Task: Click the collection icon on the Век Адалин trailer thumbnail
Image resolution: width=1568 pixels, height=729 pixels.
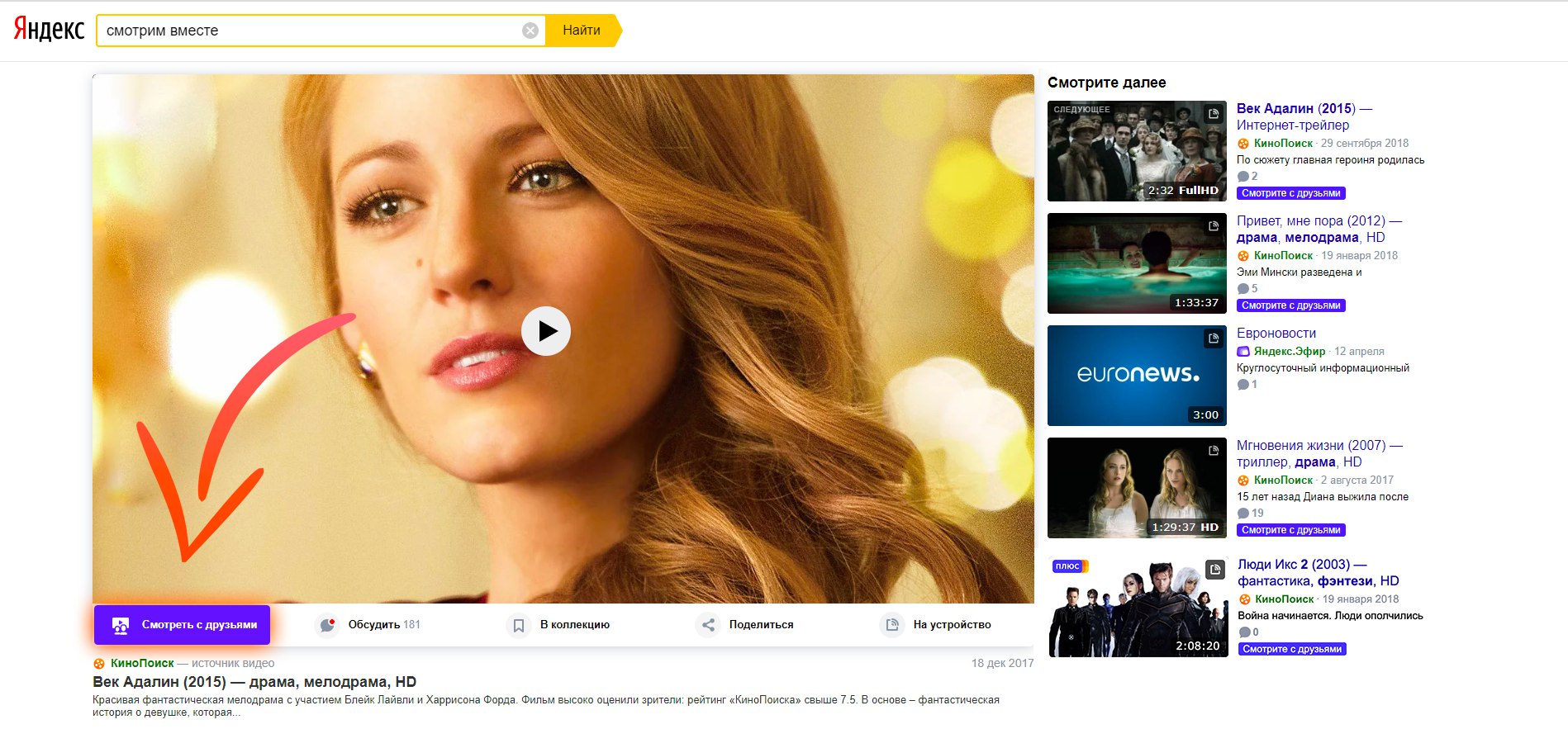Action: [x=1214, y=114]
